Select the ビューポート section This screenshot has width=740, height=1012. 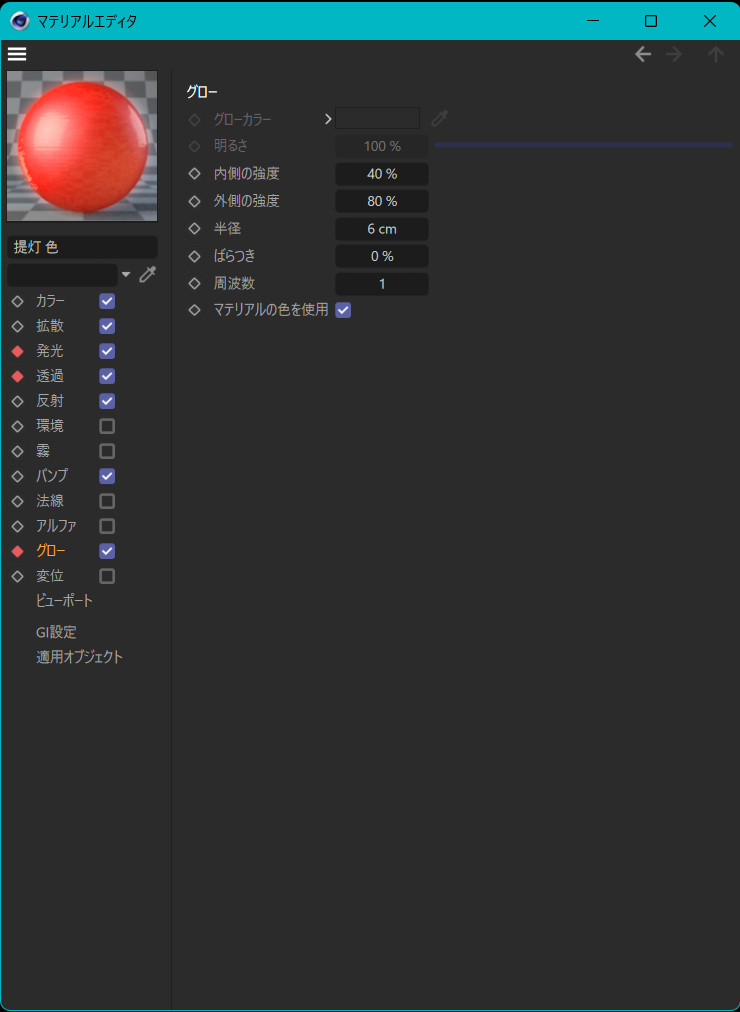click(x=64, y=601)
